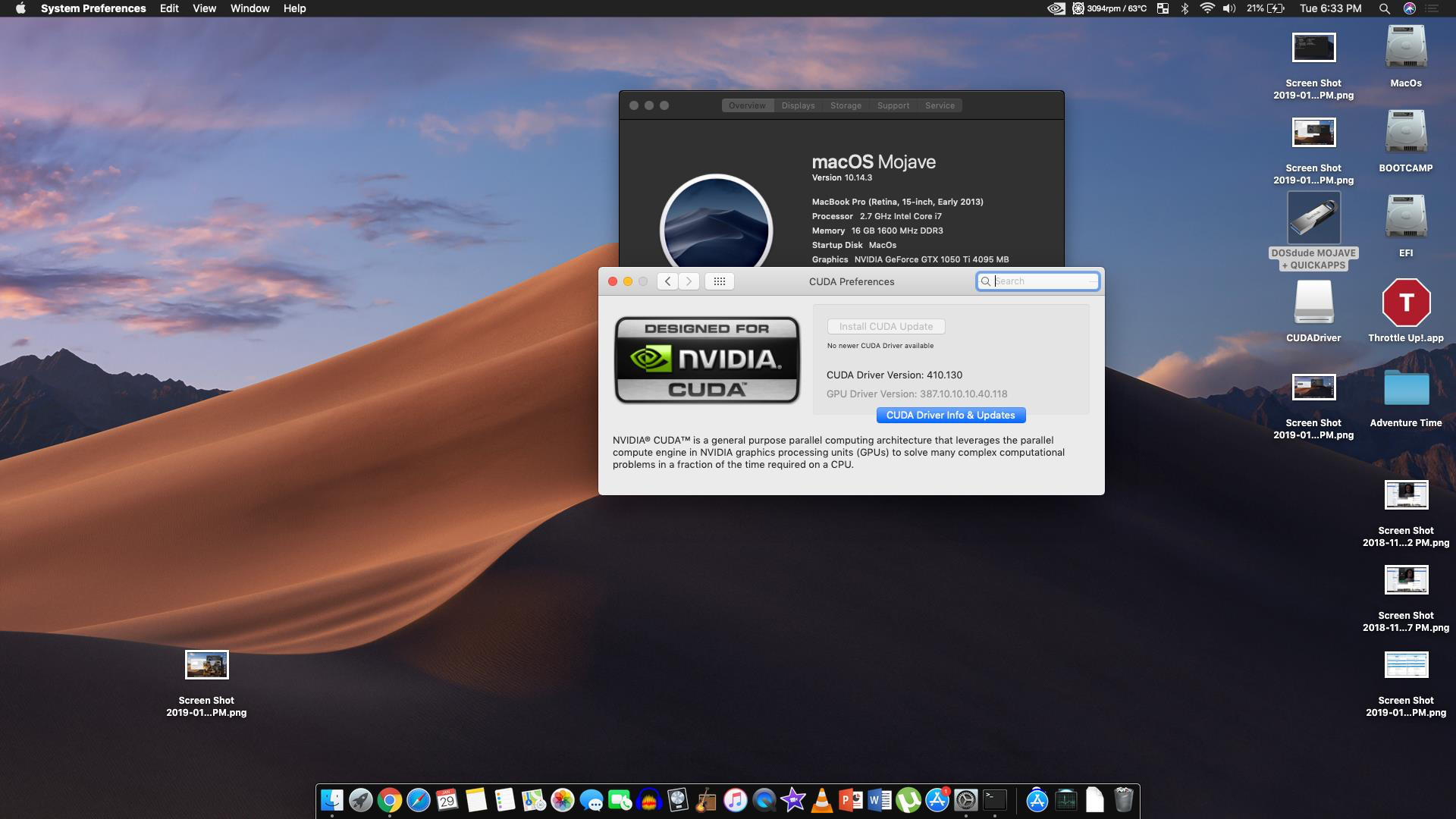The image size is (1456, 819).
Task: Click the BOOTCAMP drive icon
Action: tap(1405, 133)
